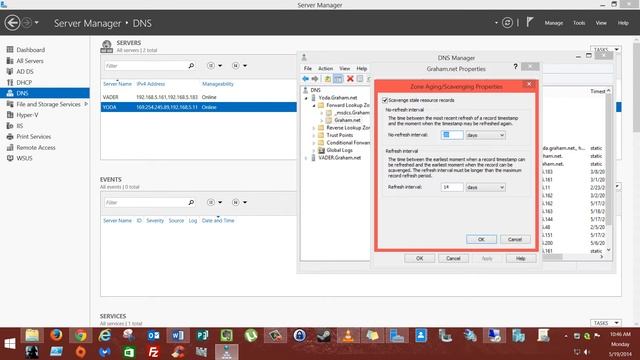Click Cancel in Graham.net Properties dialog
640x360 pixels.
453,258
